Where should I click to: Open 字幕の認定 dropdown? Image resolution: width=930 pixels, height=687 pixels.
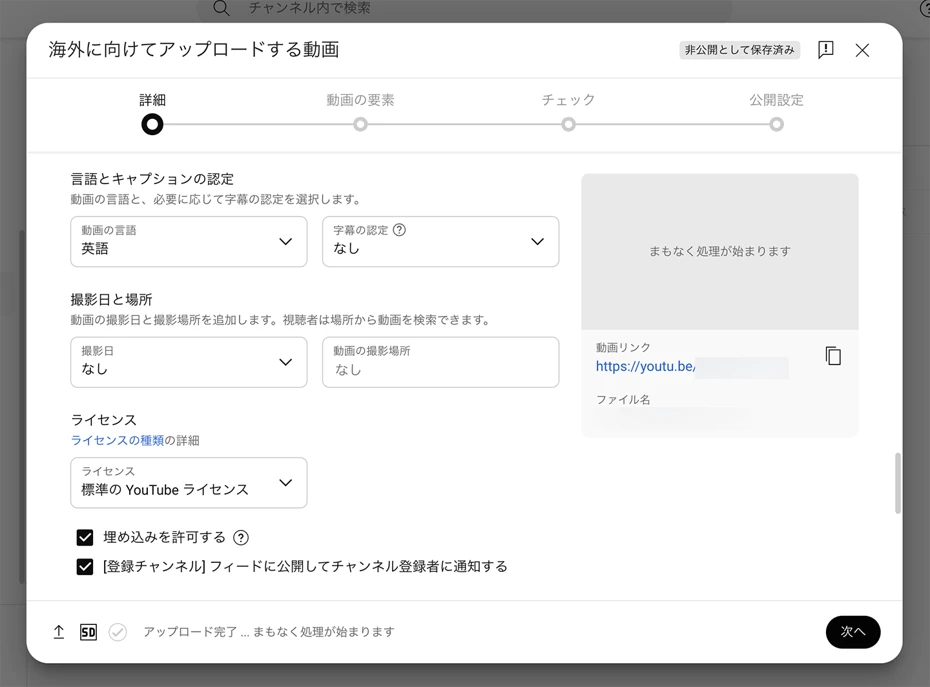441,241
